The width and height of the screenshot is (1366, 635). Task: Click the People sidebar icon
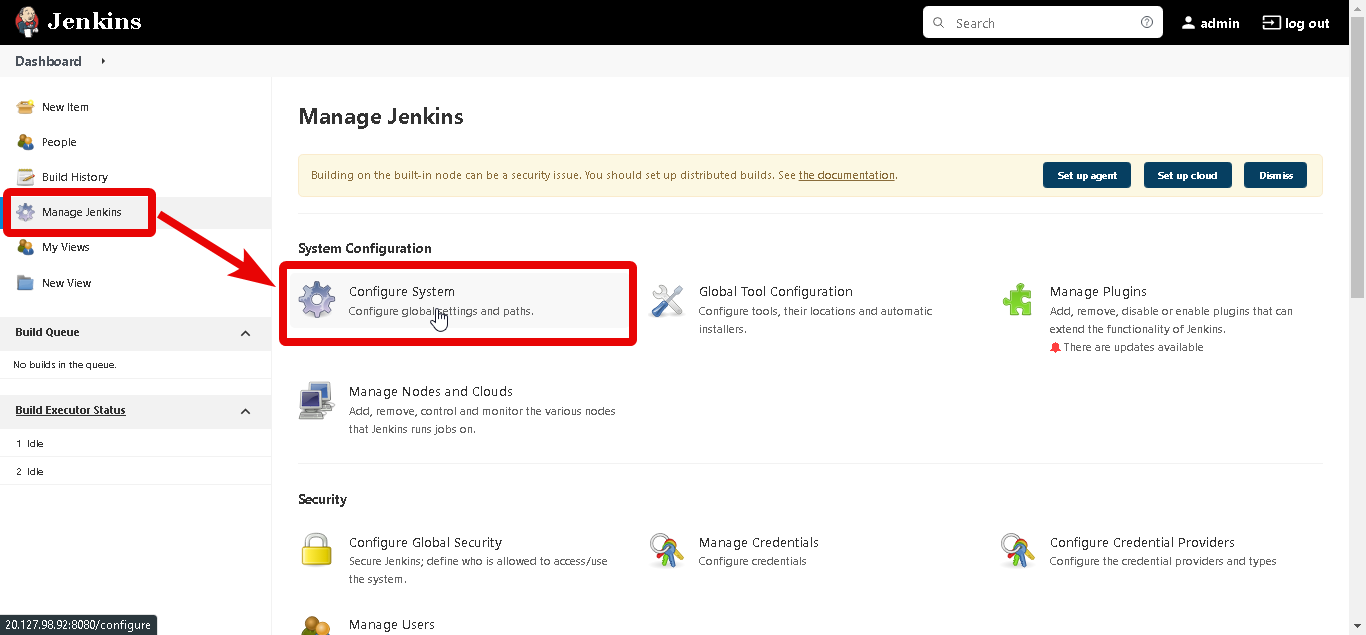(26, 142)
